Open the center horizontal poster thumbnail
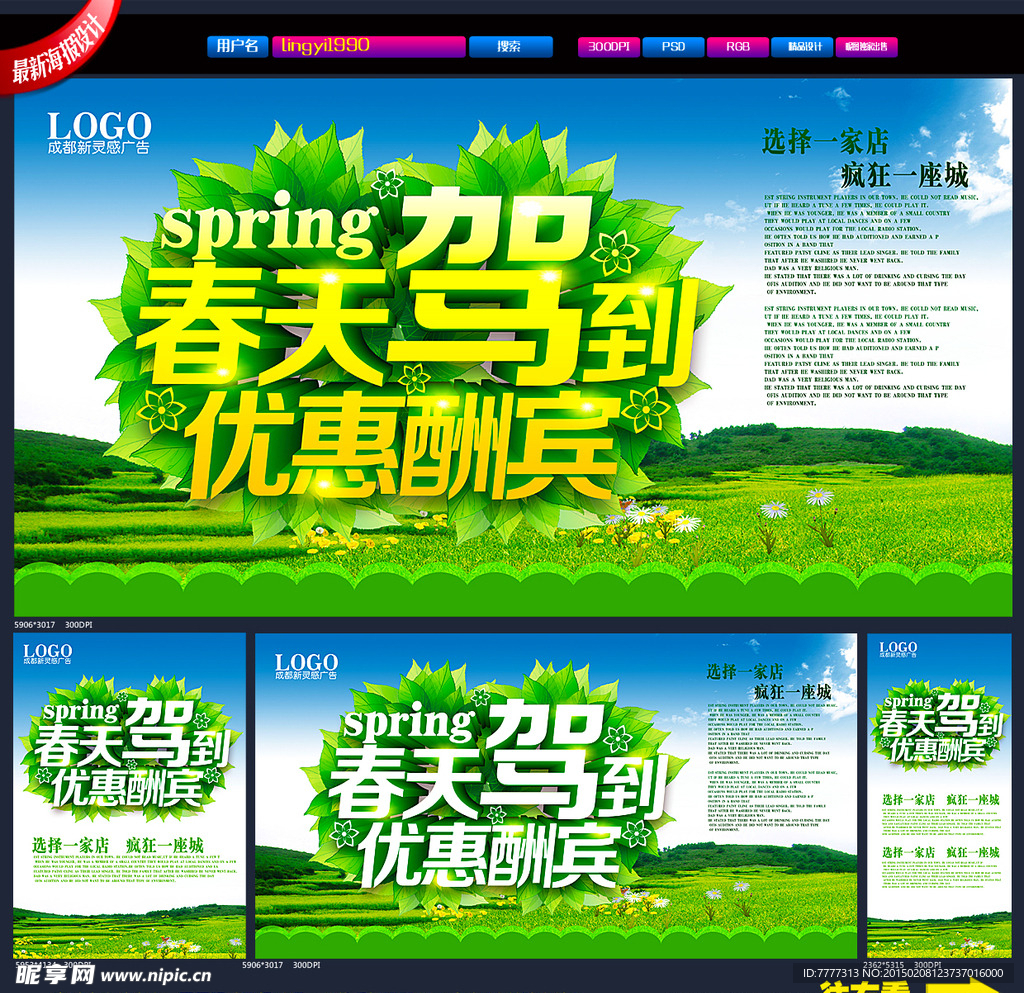 (x=556, y=795)
